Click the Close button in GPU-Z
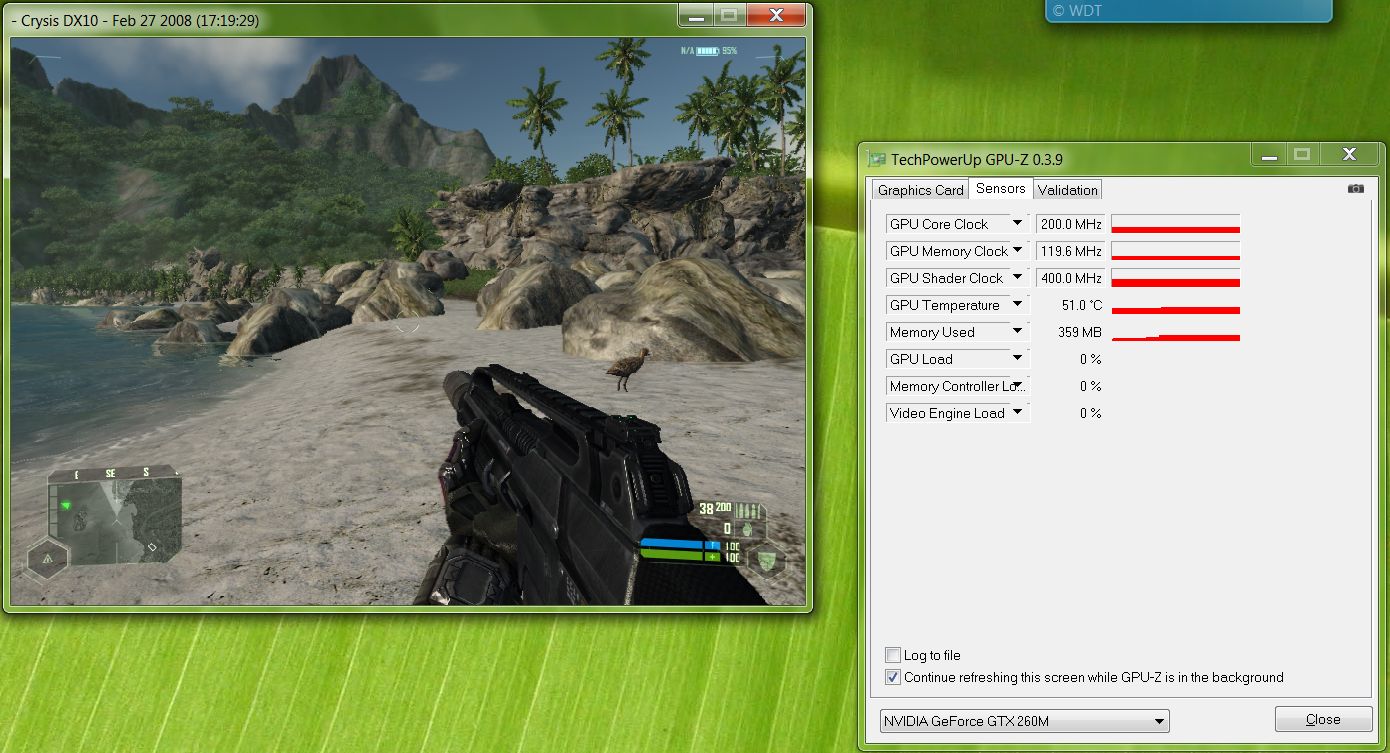1390x753 pixels. point(1323,719)
